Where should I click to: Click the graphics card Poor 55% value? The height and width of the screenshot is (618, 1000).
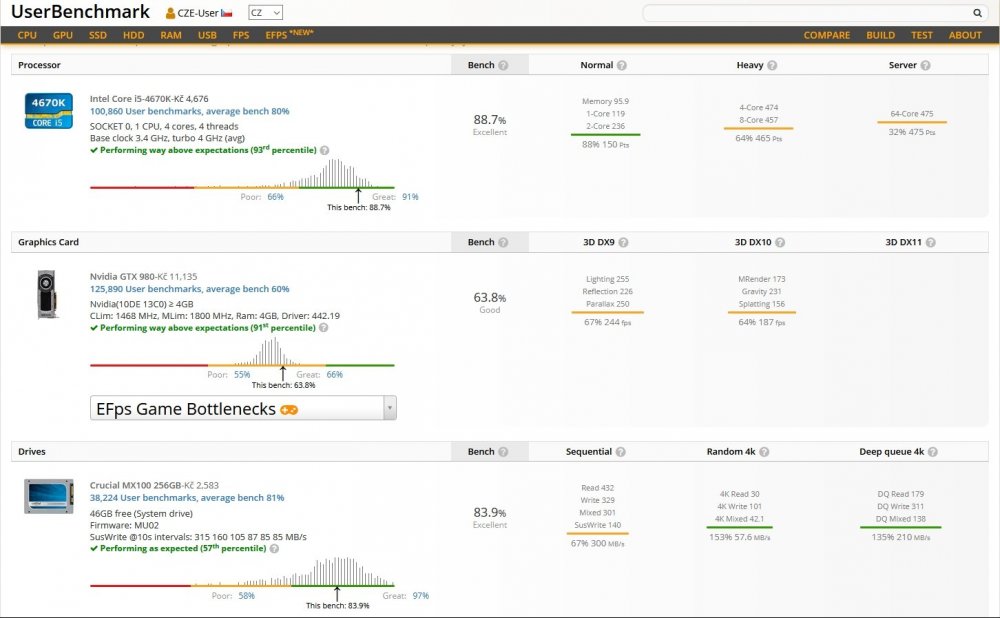click(242, 374)
